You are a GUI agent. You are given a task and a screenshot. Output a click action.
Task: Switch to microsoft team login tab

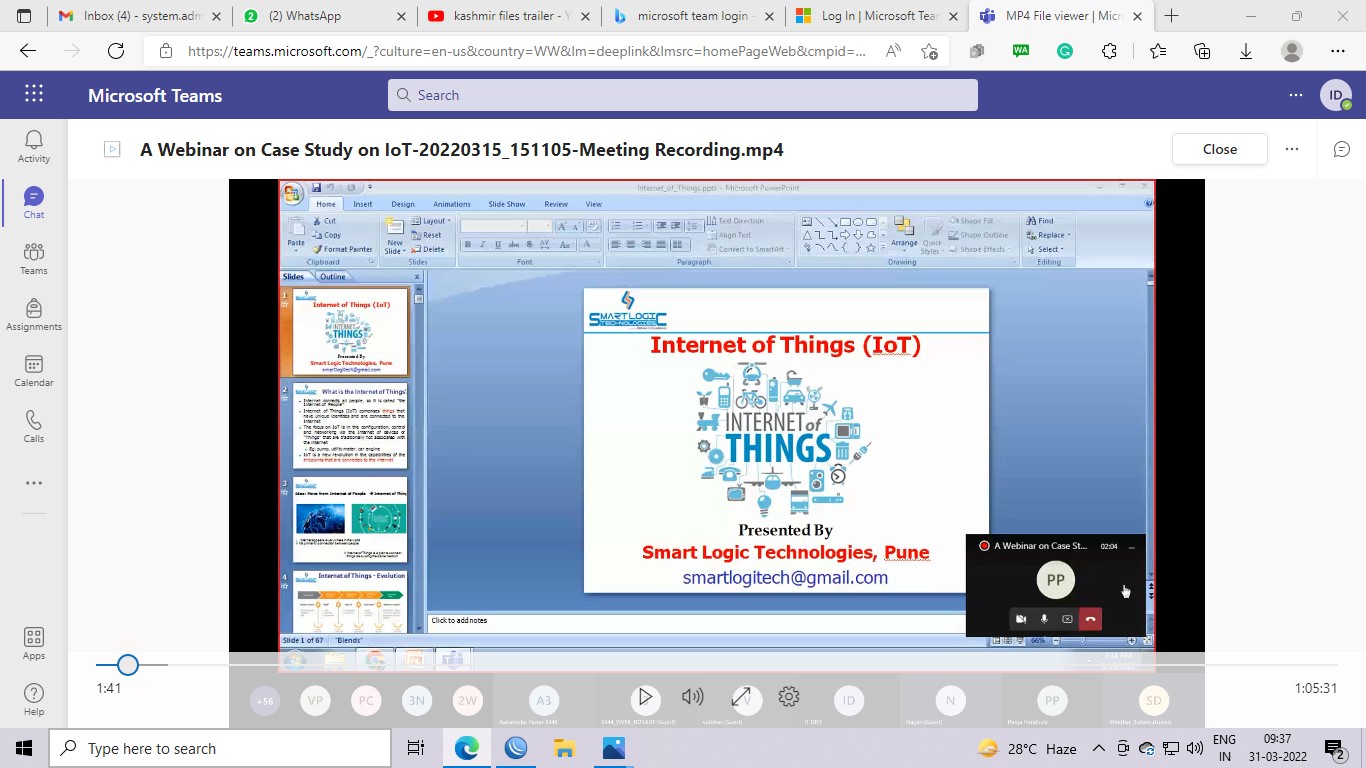694,16
